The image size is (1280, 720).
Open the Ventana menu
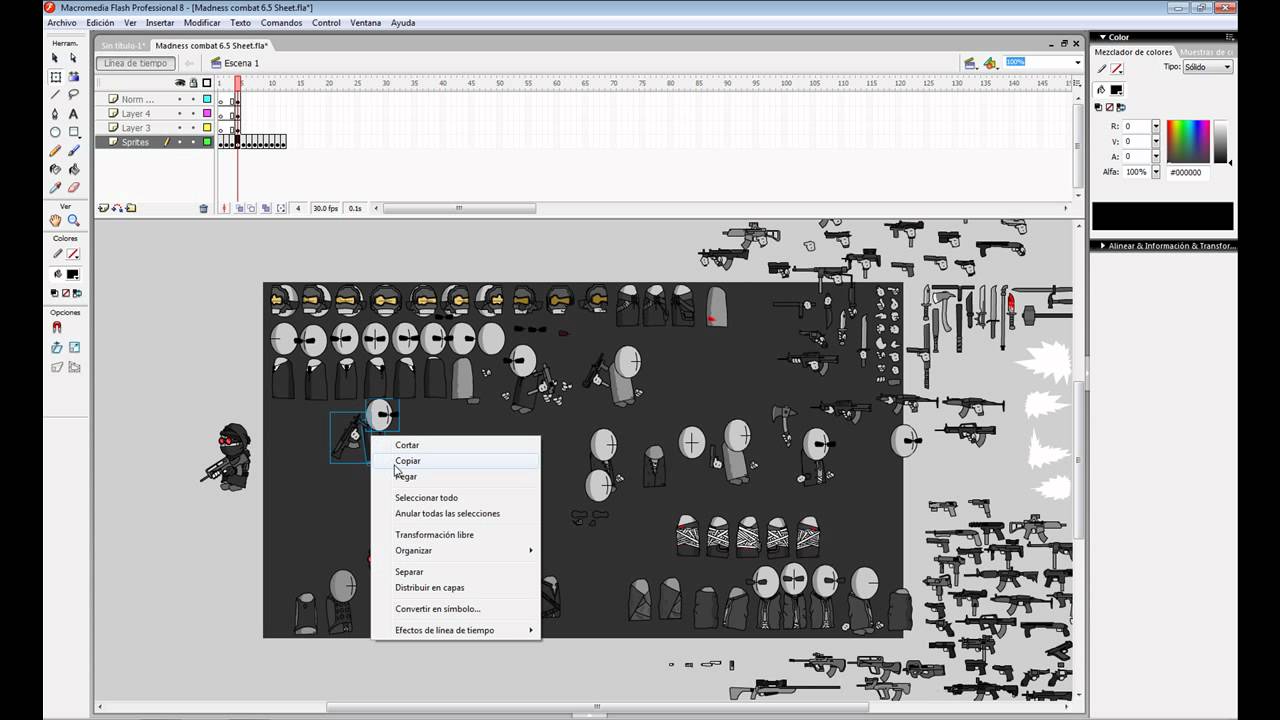[x=365, y=22]
